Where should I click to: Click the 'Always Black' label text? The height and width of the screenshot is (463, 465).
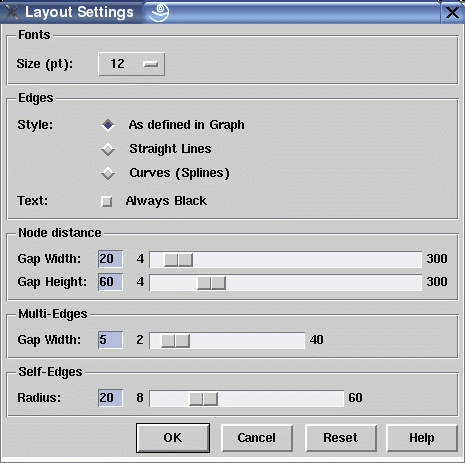point(166,201)
